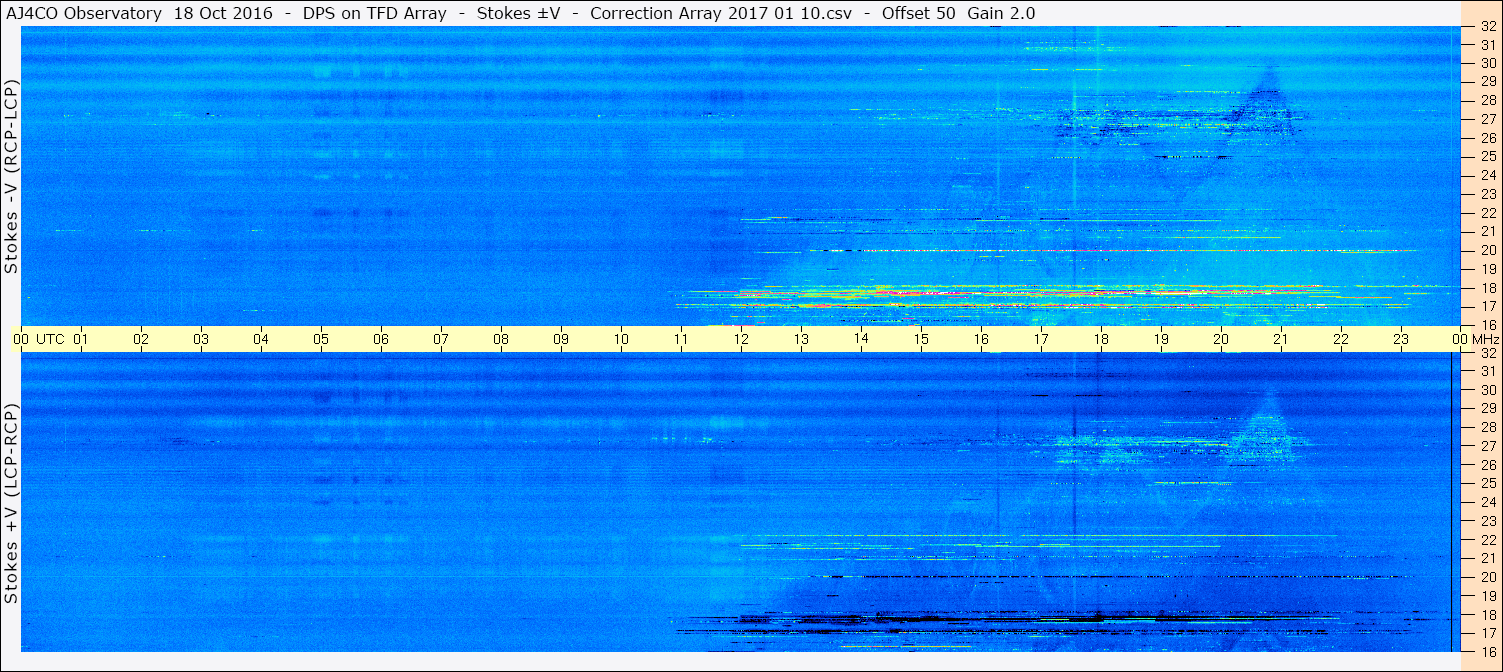Click the Stokes +V (LCP-RCP) axis label
Screen dimensions: 1503x672
point(11,505)
